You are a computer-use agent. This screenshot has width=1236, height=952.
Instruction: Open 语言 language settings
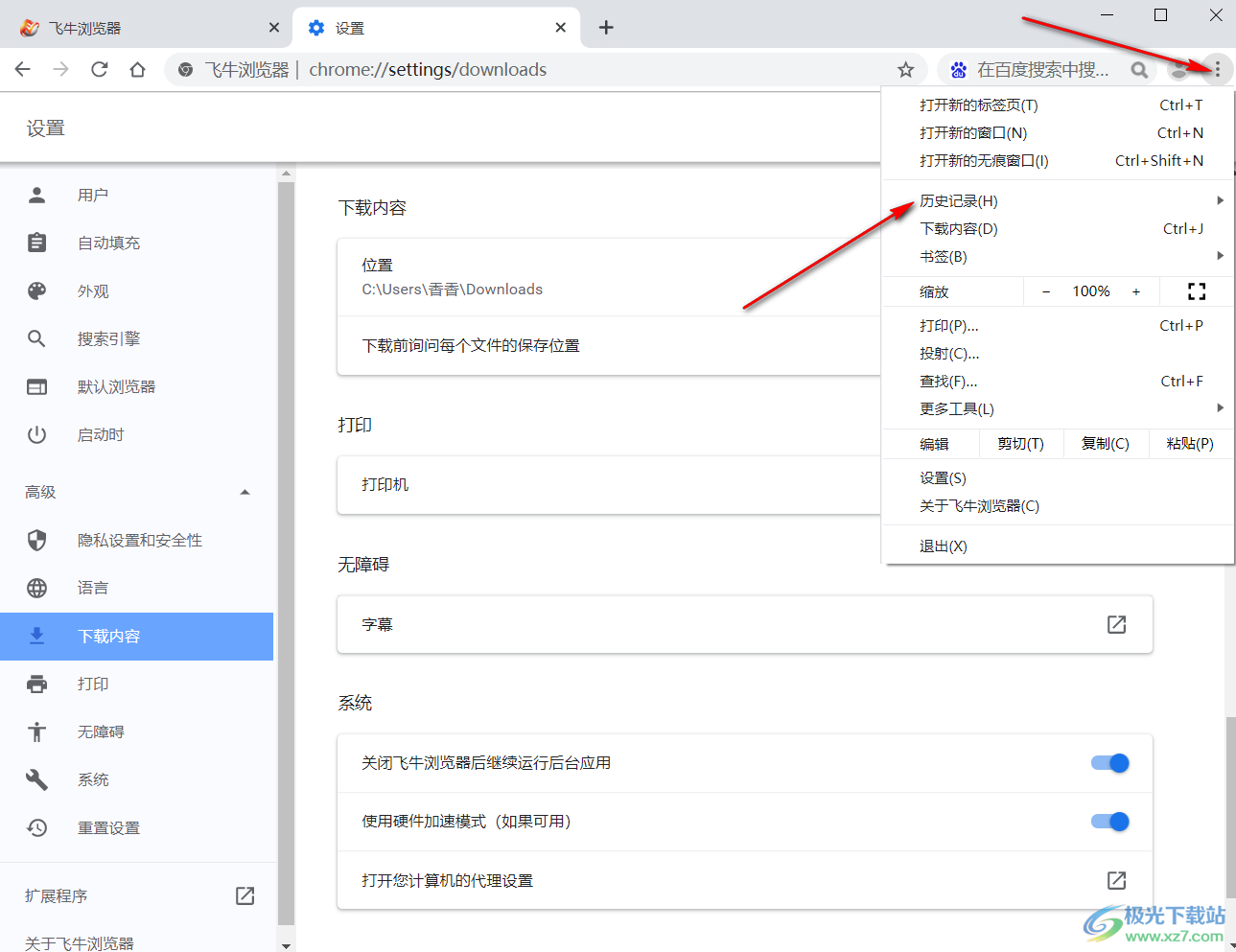[x=136, y=589]
